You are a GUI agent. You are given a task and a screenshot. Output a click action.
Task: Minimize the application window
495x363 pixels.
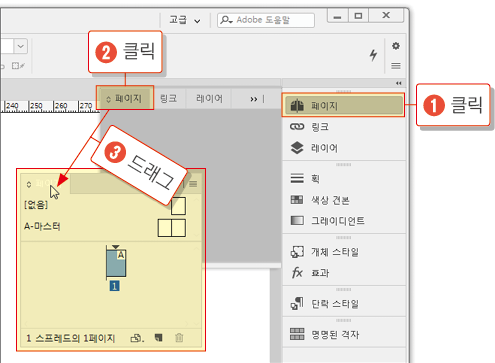coord(337,15)
